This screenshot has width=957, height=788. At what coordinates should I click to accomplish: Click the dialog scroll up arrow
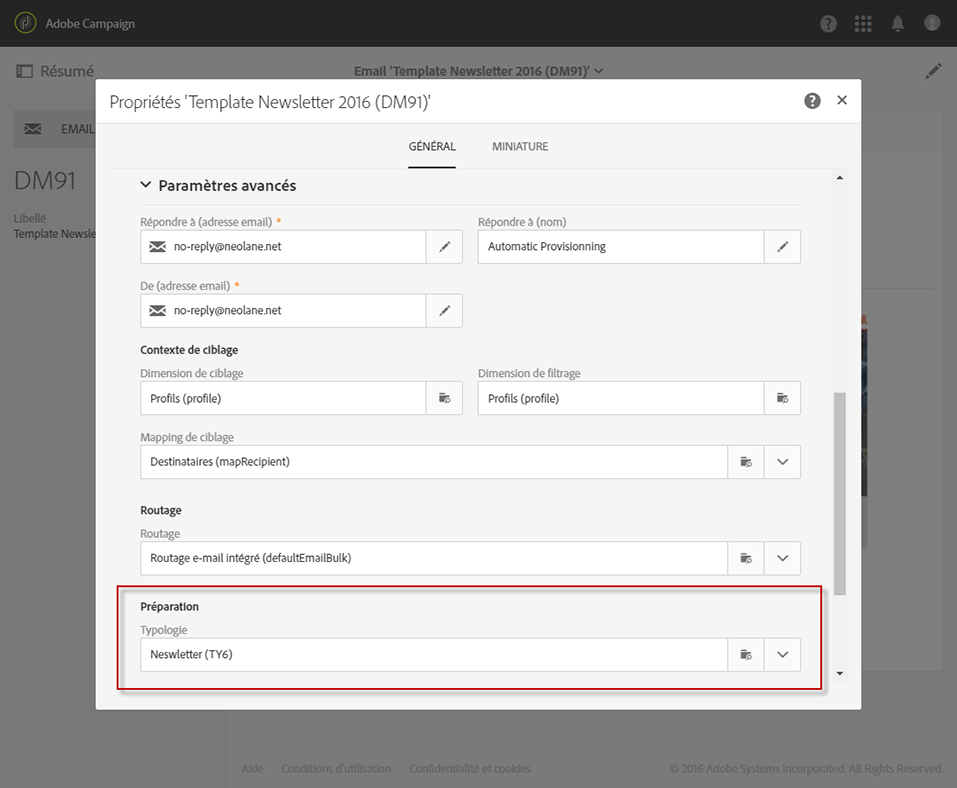click(840, 178)
